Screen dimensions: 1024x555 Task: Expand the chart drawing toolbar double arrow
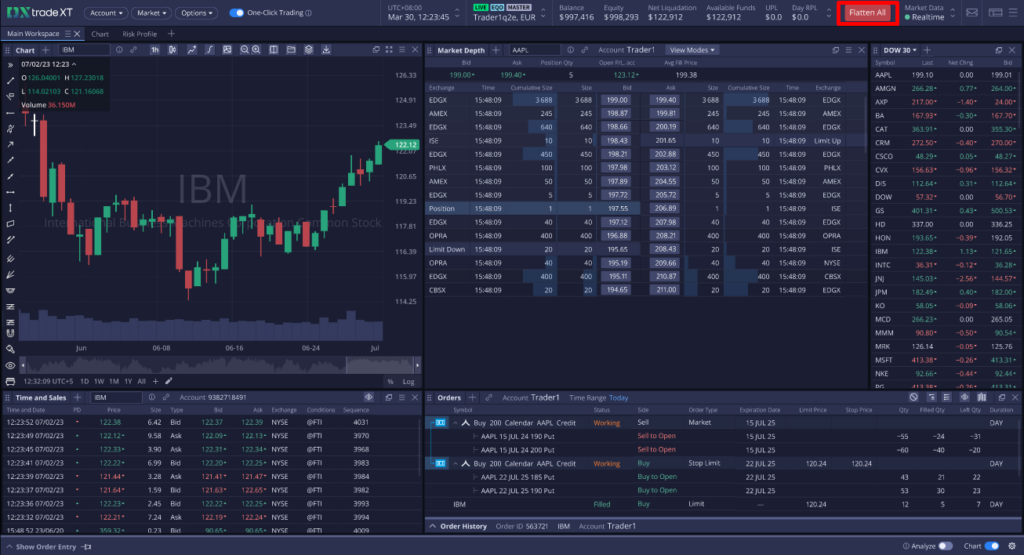pos(10,65)
